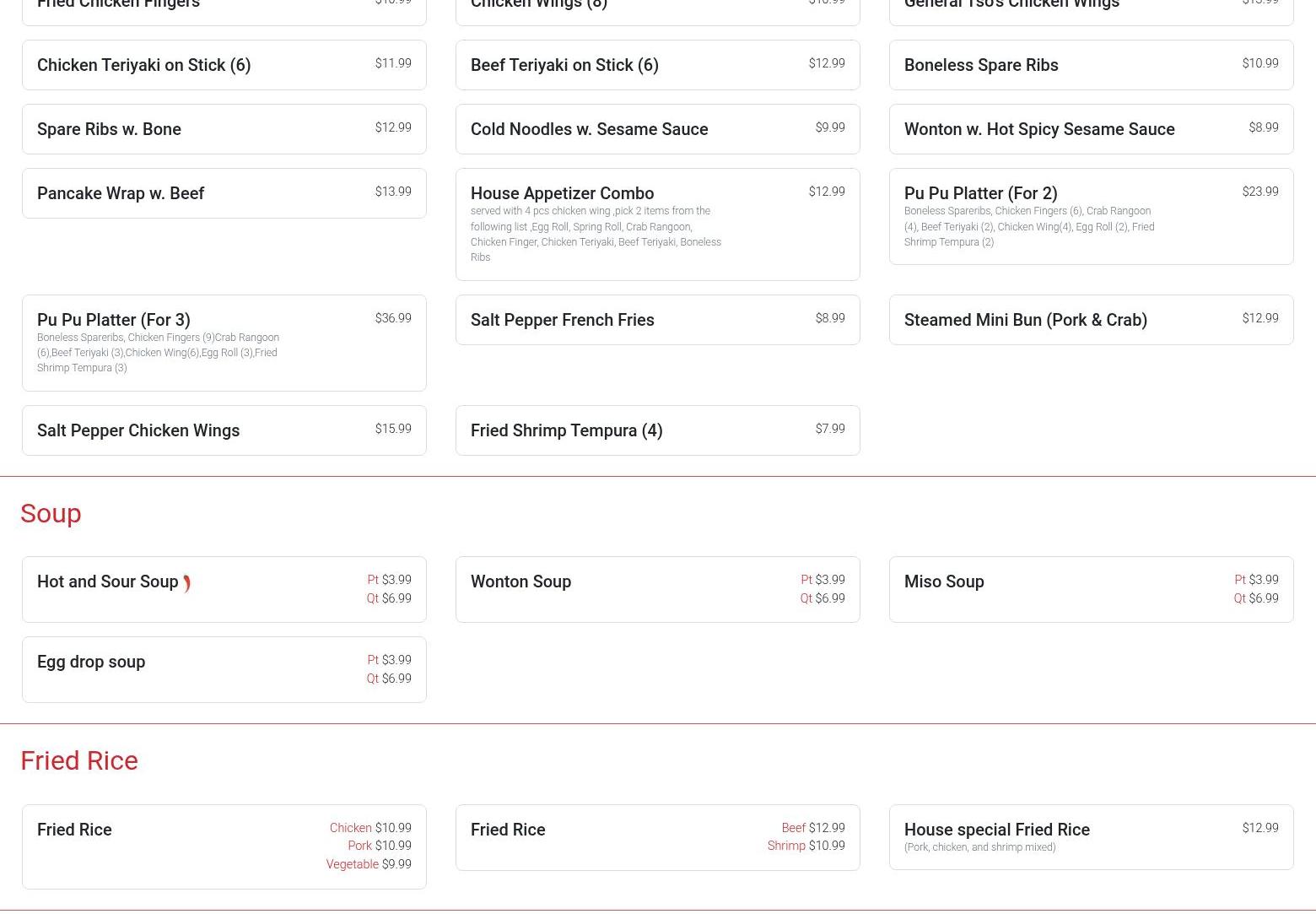
Task: Click the Soup section heading
Action: [x=51, y=513]
